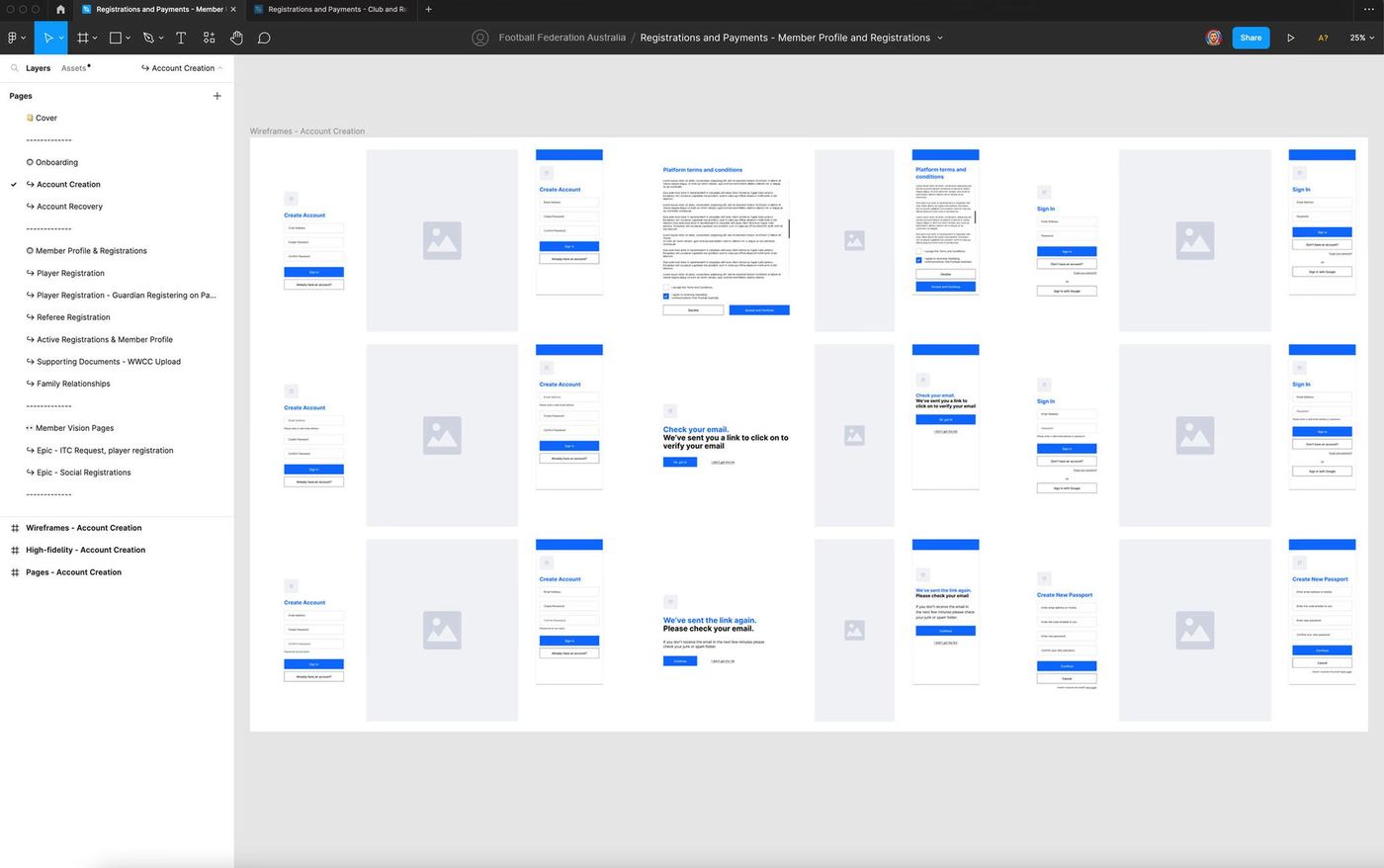
Task: Open the three-dot overflow menu
Action: click(1368, 9)
